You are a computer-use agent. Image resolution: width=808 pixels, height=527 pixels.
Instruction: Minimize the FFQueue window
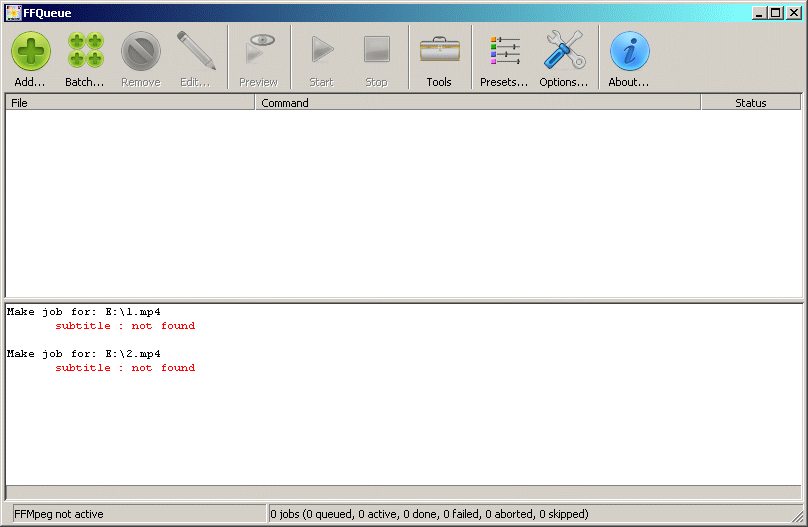(758, 13)
